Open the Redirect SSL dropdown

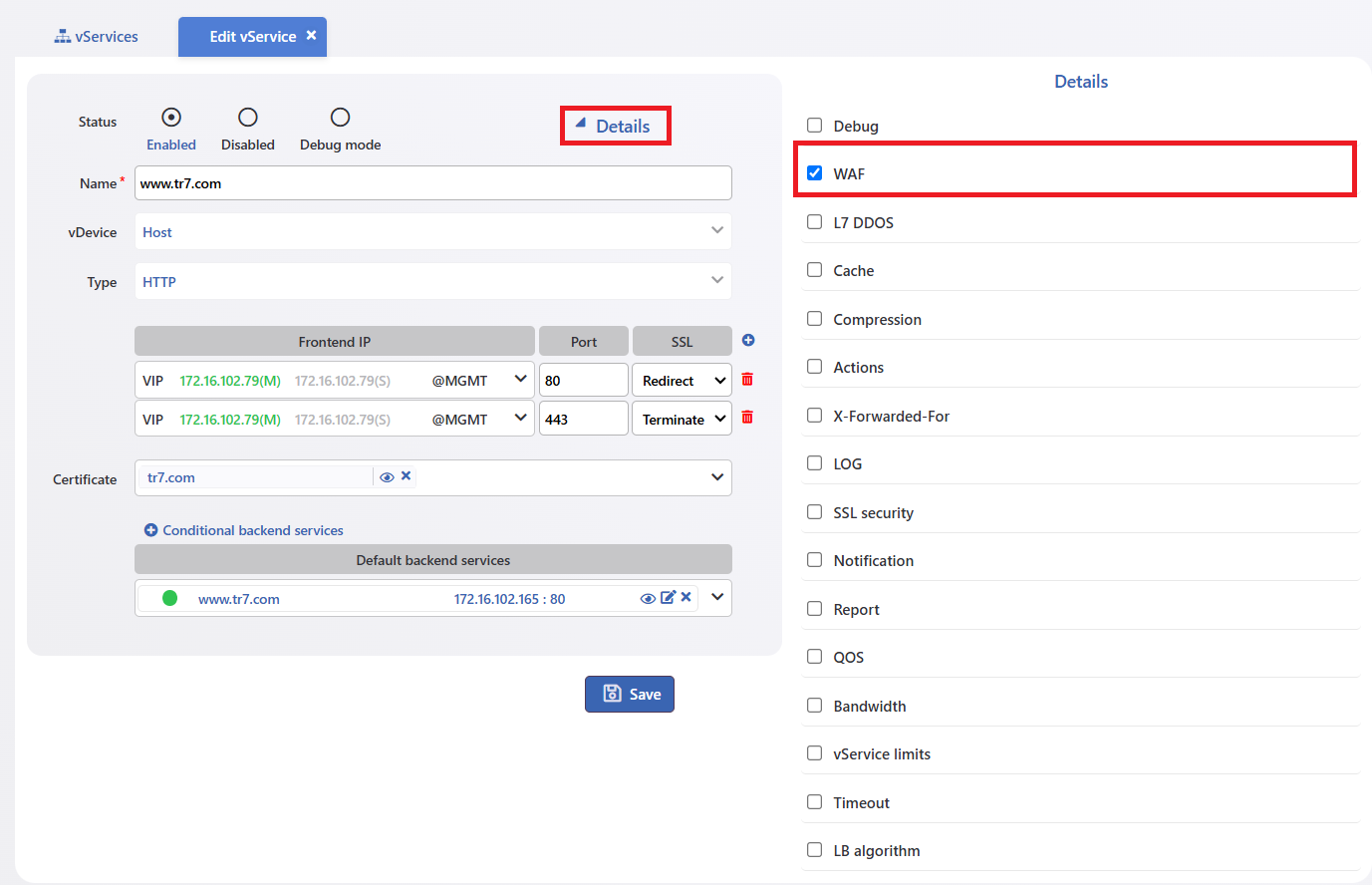tap(683, 380)
